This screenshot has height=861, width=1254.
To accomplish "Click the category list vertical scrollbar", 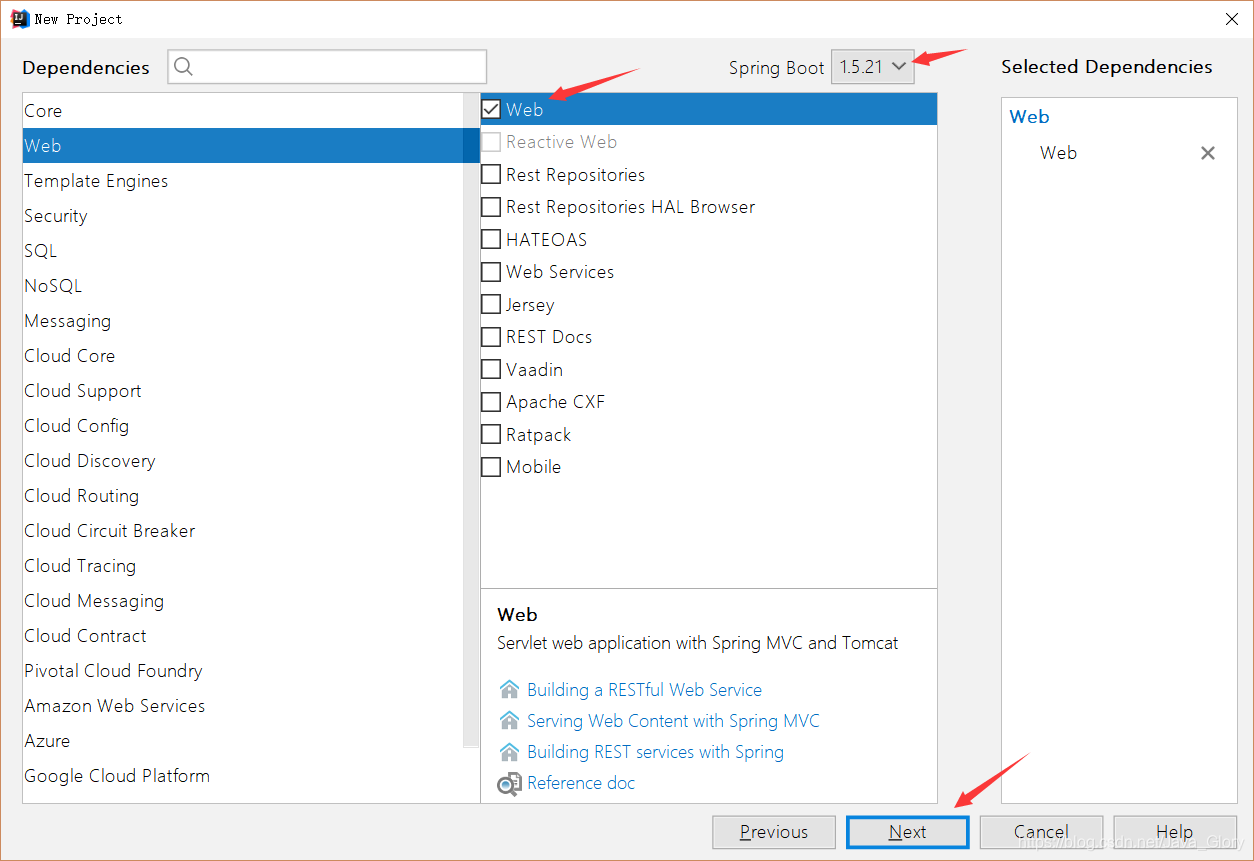I will click(471, 420).
